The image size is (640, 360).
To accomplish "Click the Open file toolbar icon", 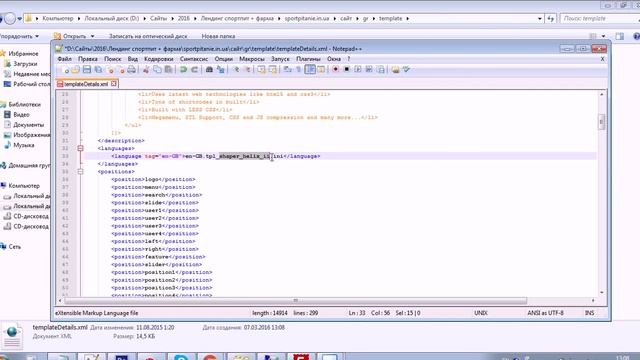I will [x=76, y=70].
